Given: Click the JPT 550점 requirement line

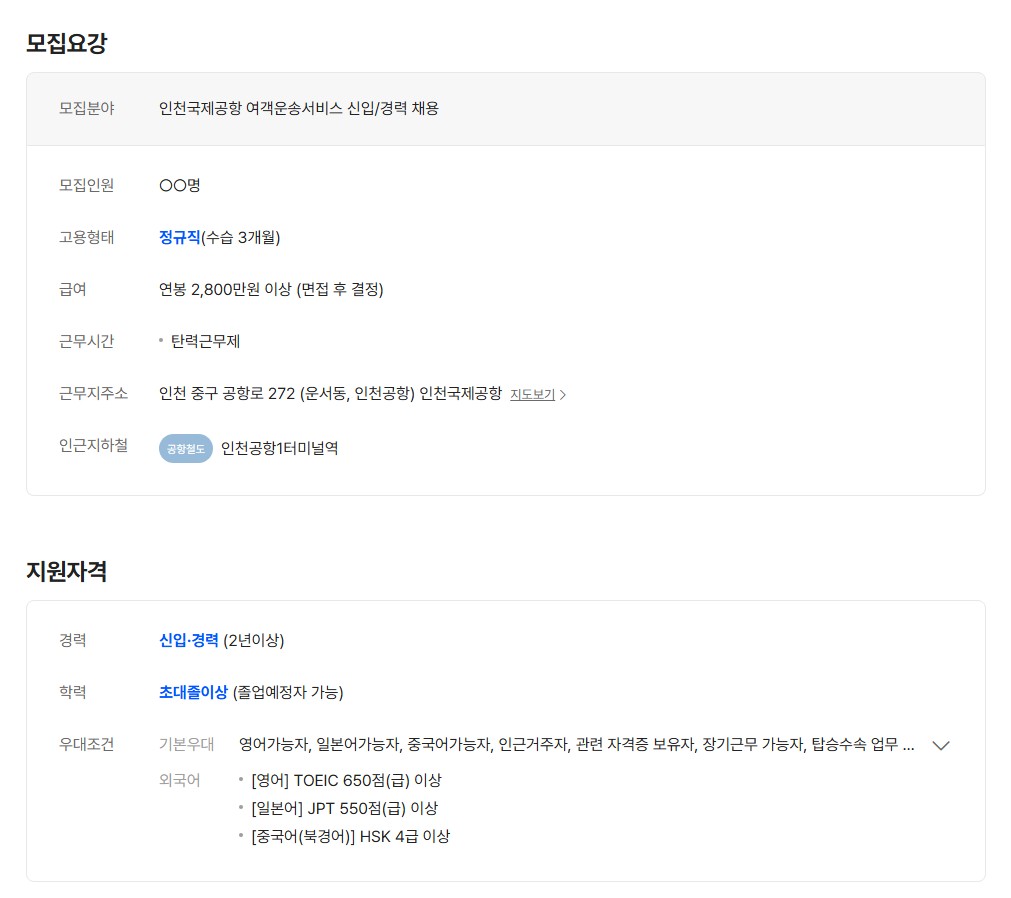Looking at the screenshot, I should pos(344,808).
